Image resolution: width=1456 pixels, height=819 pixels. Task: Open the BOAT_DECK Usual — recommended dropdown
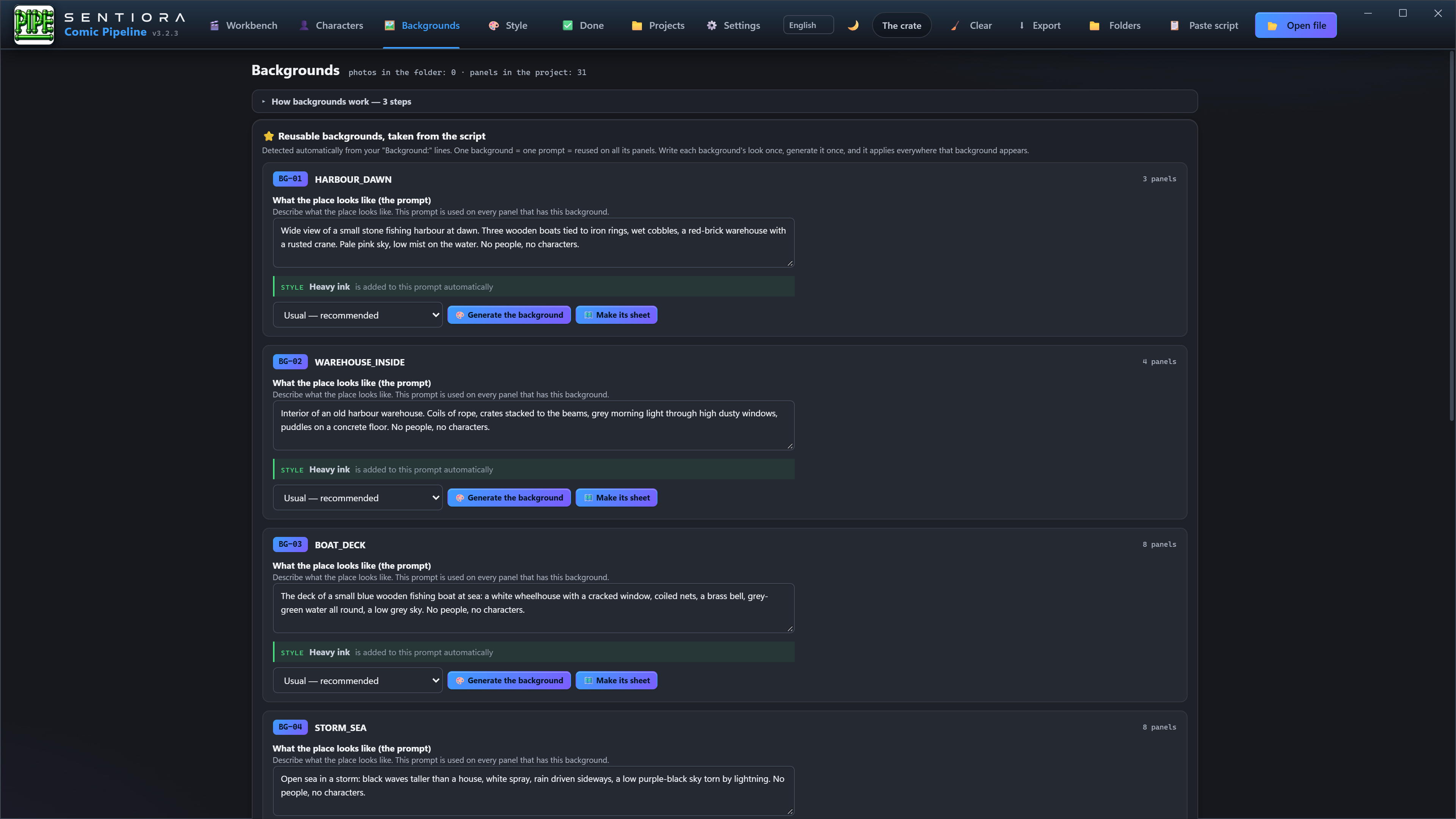pos(358,681)
